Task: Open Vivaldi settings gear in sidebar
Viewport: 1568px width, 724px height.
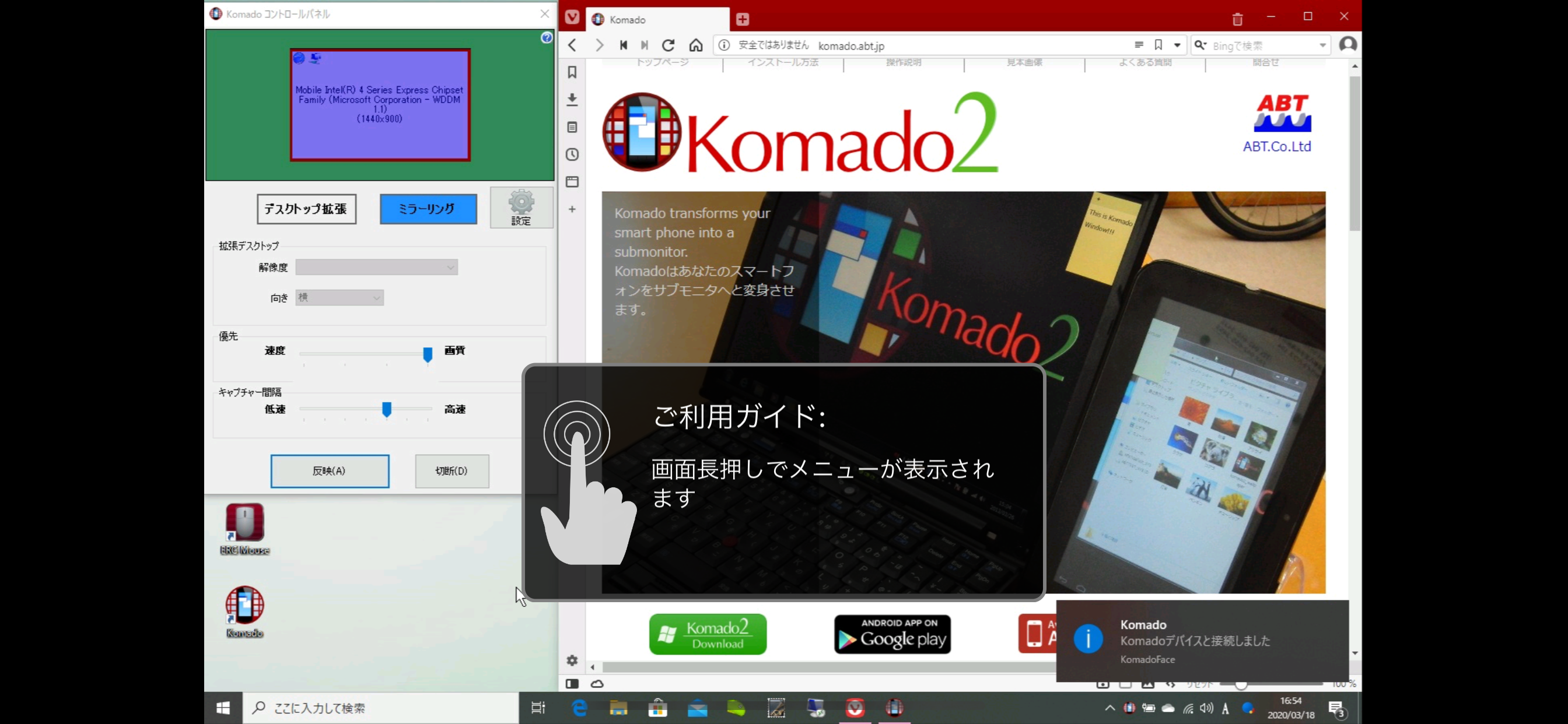Action: tap(572, 660)
